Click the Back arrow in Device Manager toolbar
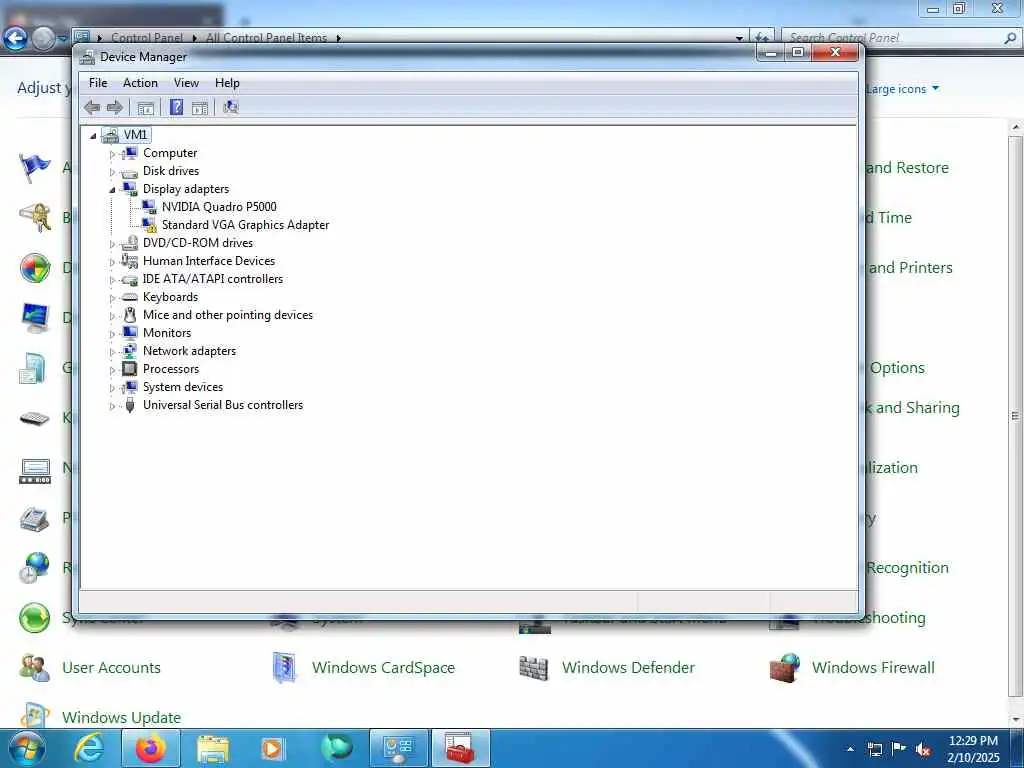The width and height of the screenshot is (1024, 768). coord(92,107)
